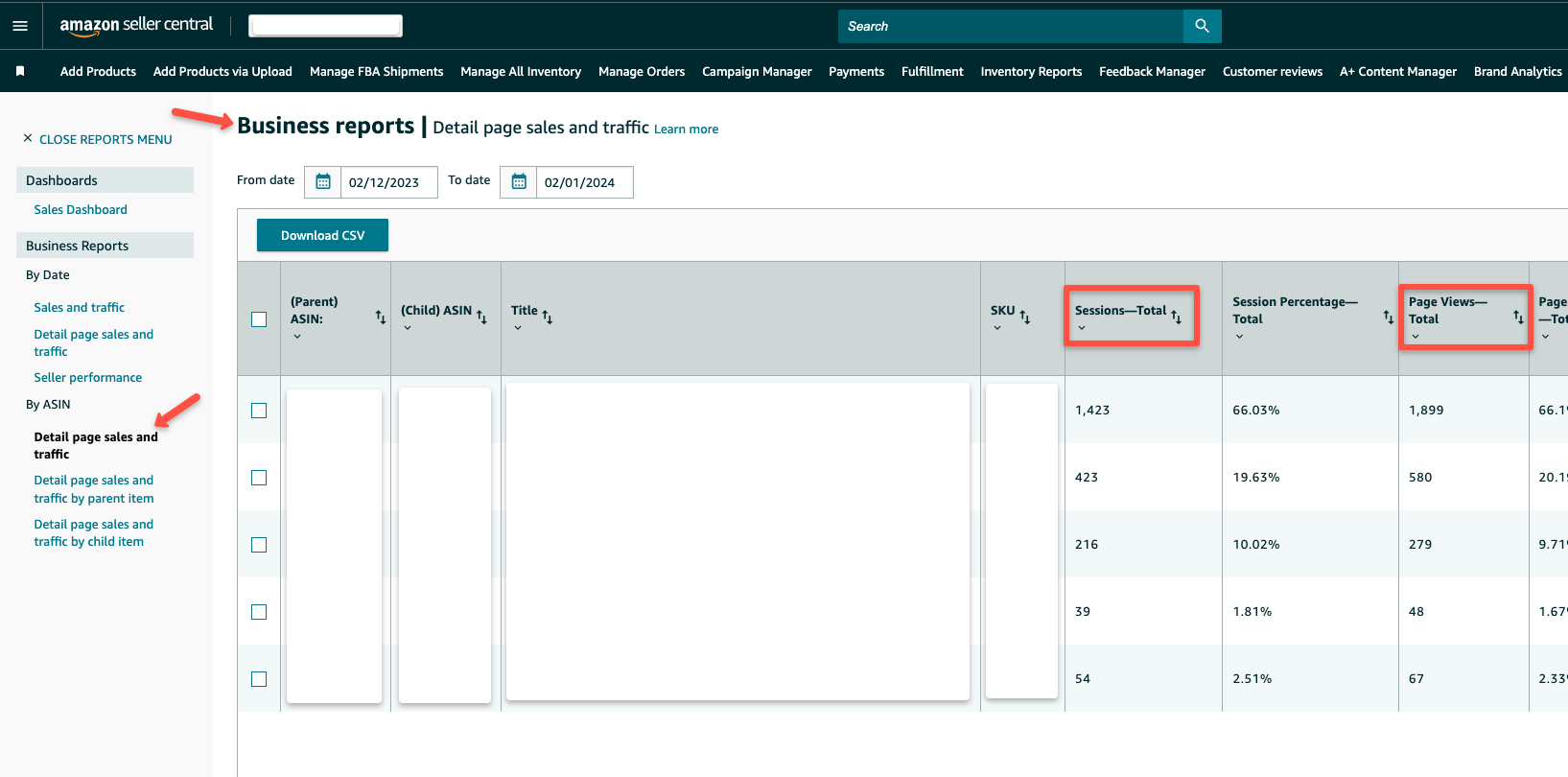Open the Seller performance report
The image size is (1568, 777).
click(x=88, y=377)
